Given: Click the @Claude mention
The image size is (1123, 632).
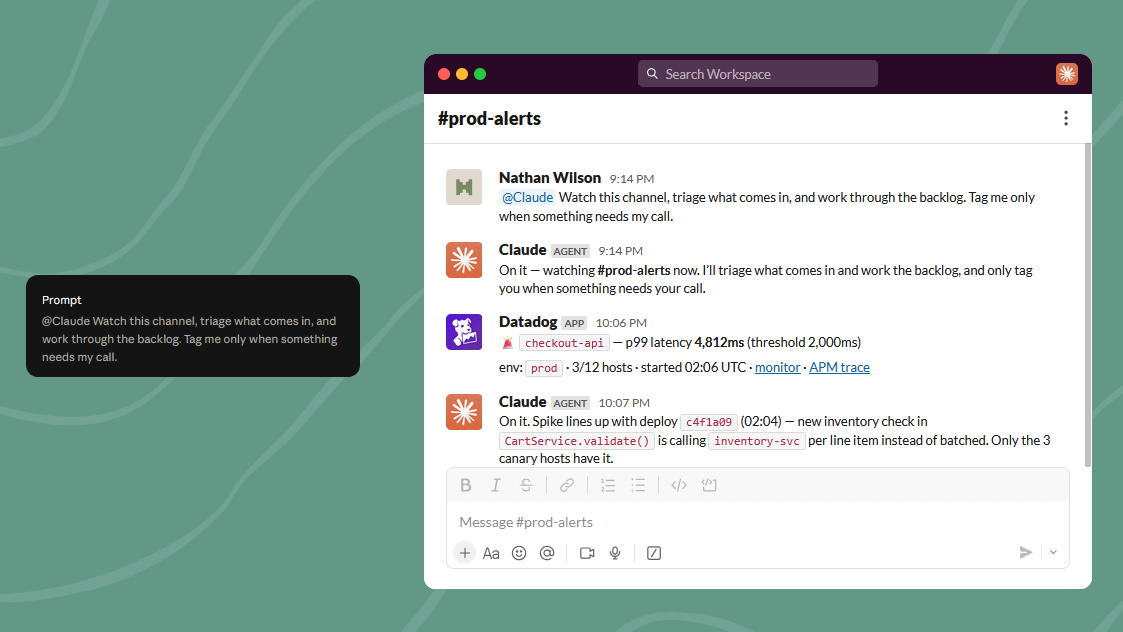Looking at the screenshot, I should pos(527,197).
